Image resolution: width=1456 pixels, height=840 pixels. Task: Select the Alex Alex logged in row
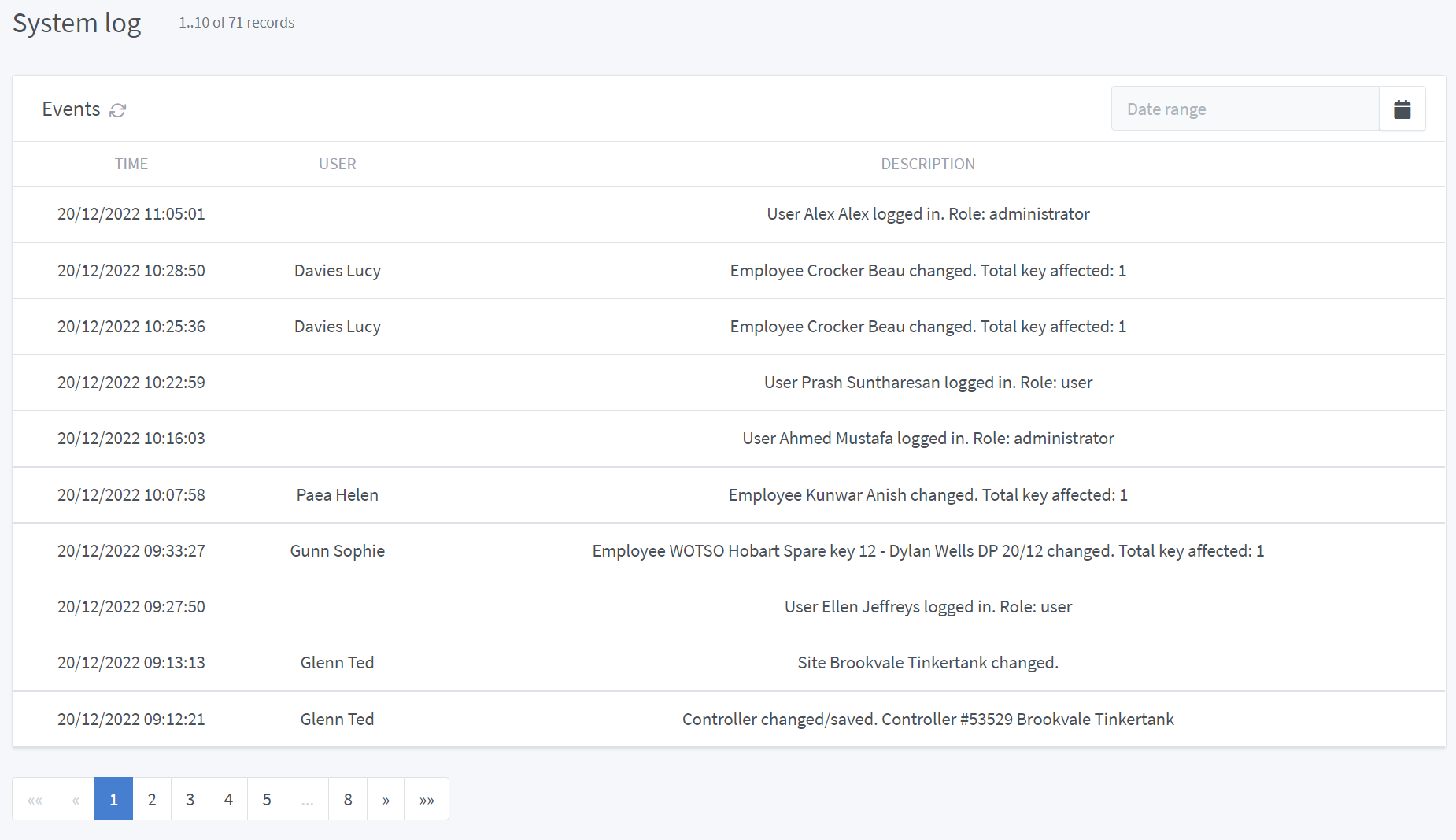tap(927, 214)
